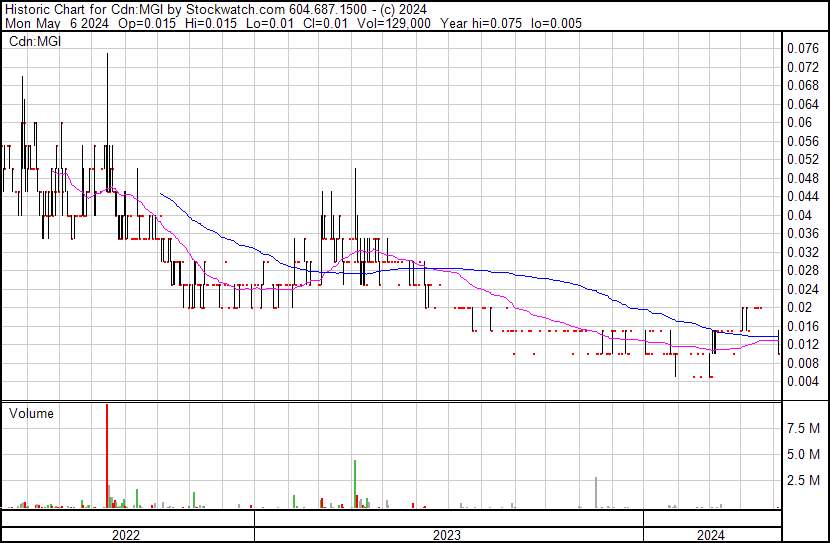Click the 0.06 price axis label

800,122
